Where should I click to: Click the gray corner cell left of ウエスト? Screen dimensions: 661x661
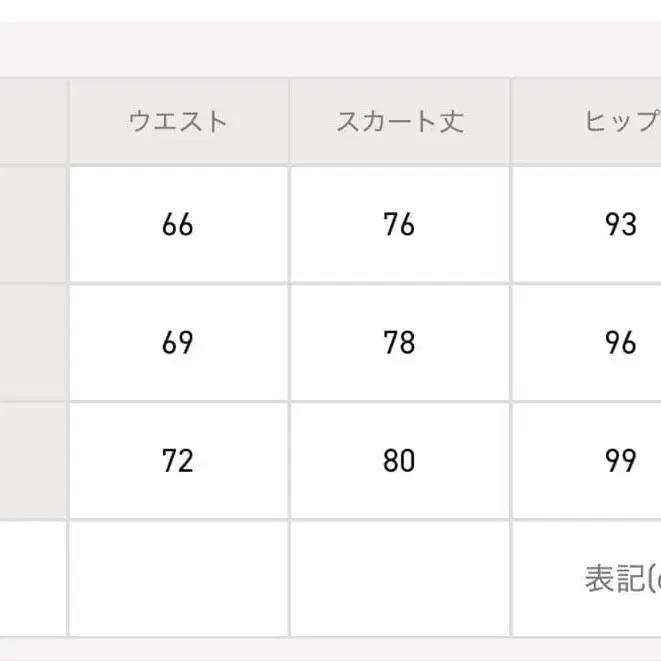[x=32, y=122]
